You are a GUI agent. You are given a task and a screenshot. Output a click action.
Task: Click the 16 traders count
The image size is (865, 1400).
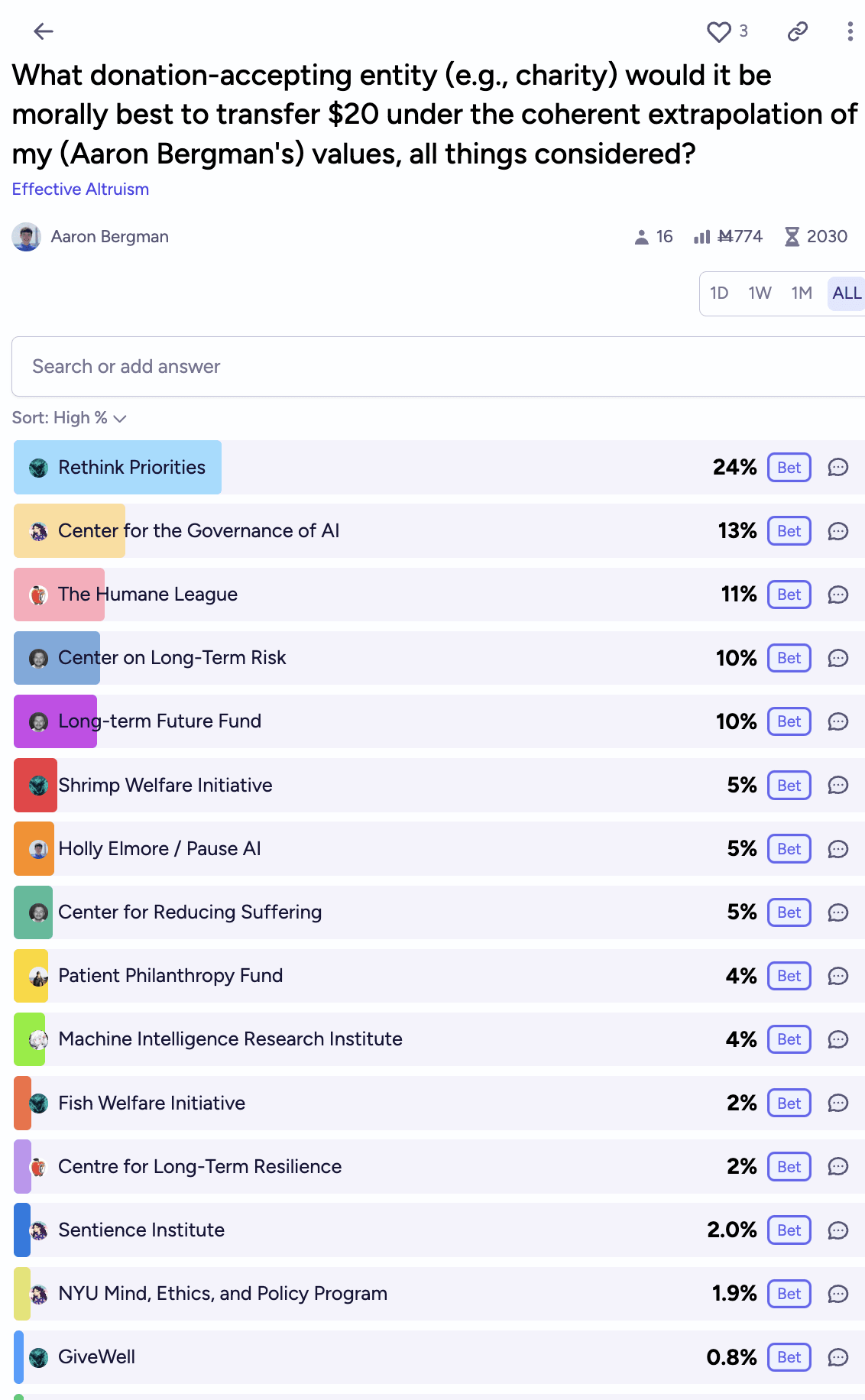click(665, 237)
